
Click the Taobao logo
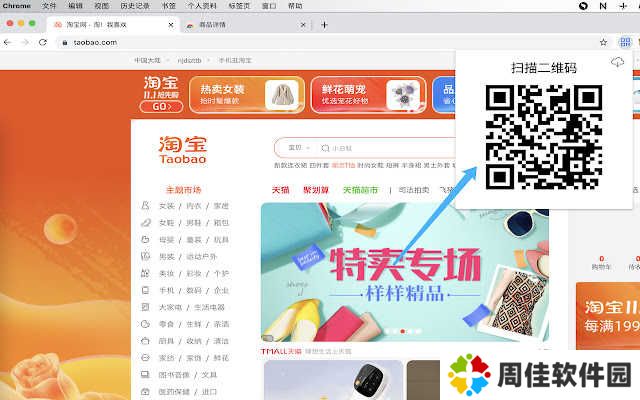[x=181, y=150]
